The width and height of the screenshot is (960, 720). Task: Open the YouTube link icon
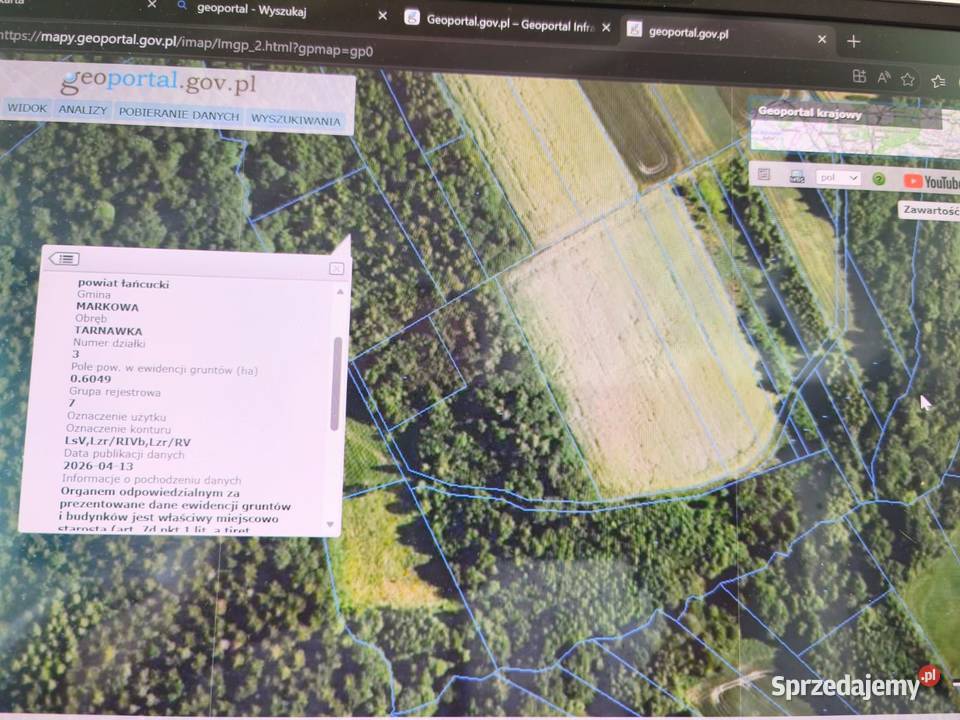[930, 182]
